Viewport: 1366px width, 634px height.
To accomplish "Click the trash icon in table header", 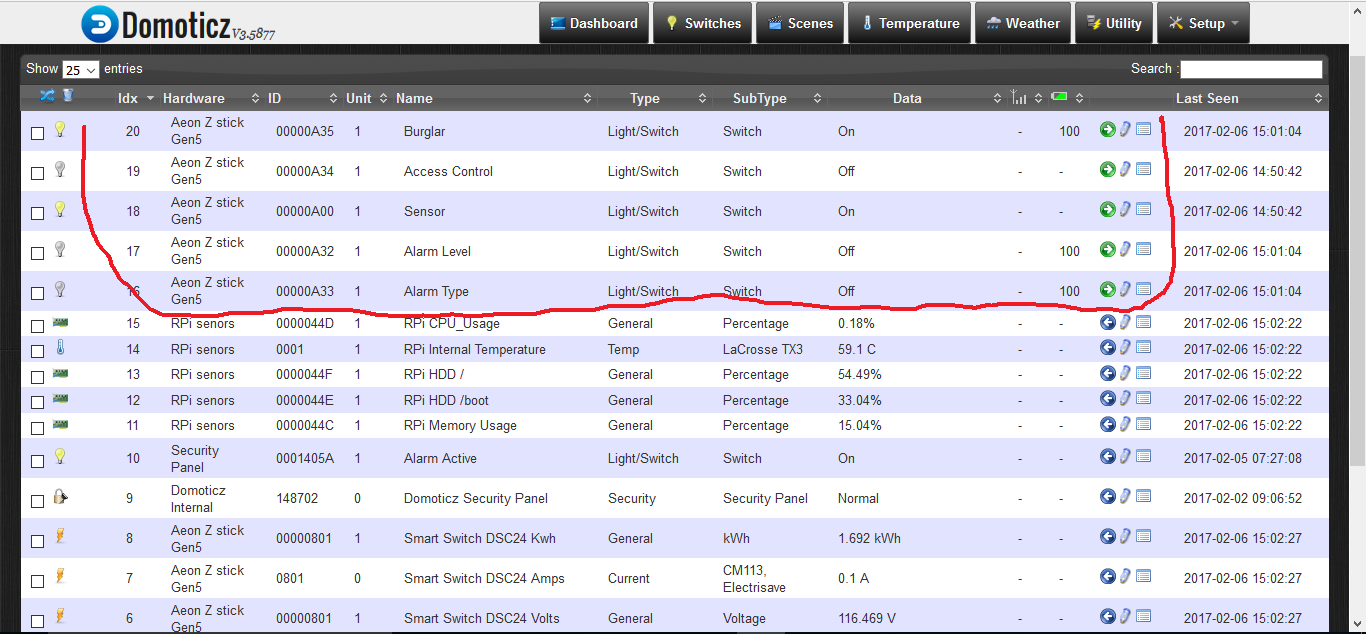I will pyautogui.click(x=68, y=96).
